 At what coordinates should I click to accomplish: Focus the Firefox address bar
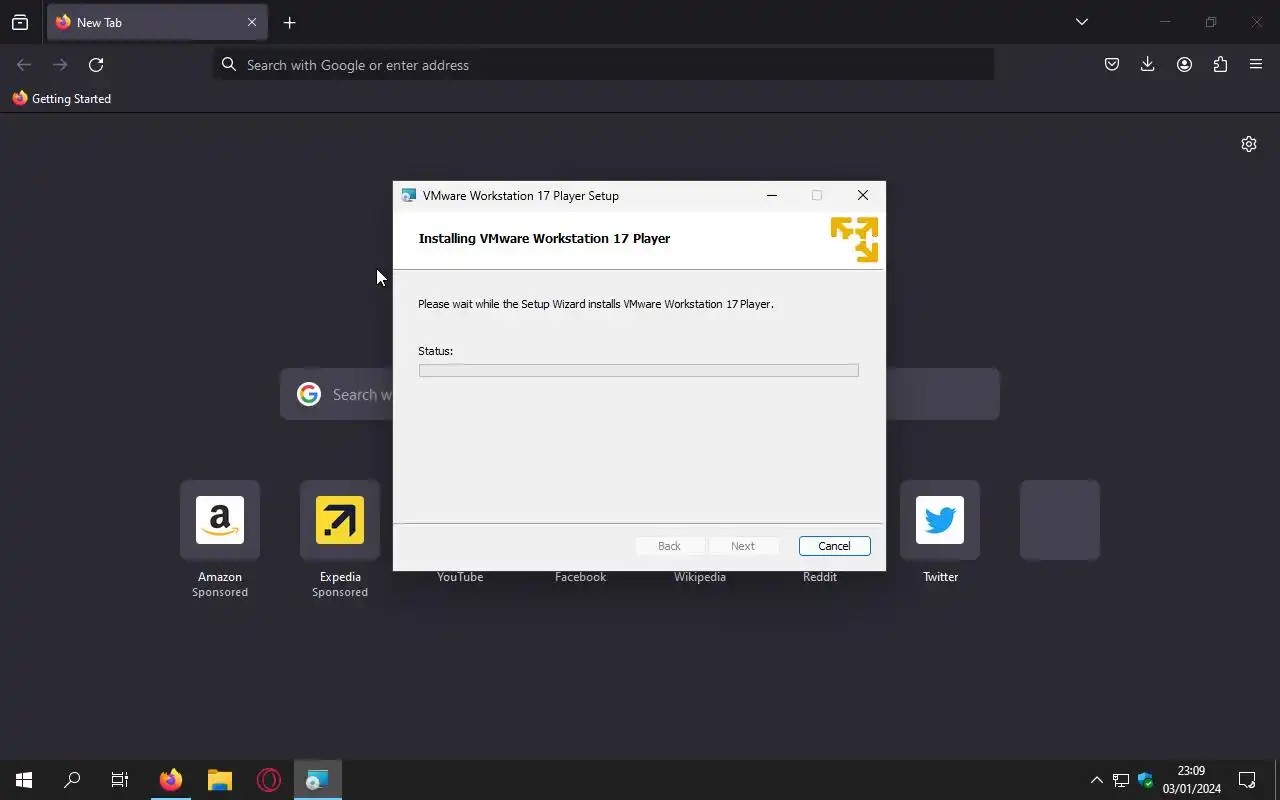pyautogui.click(x=604, y=65)
